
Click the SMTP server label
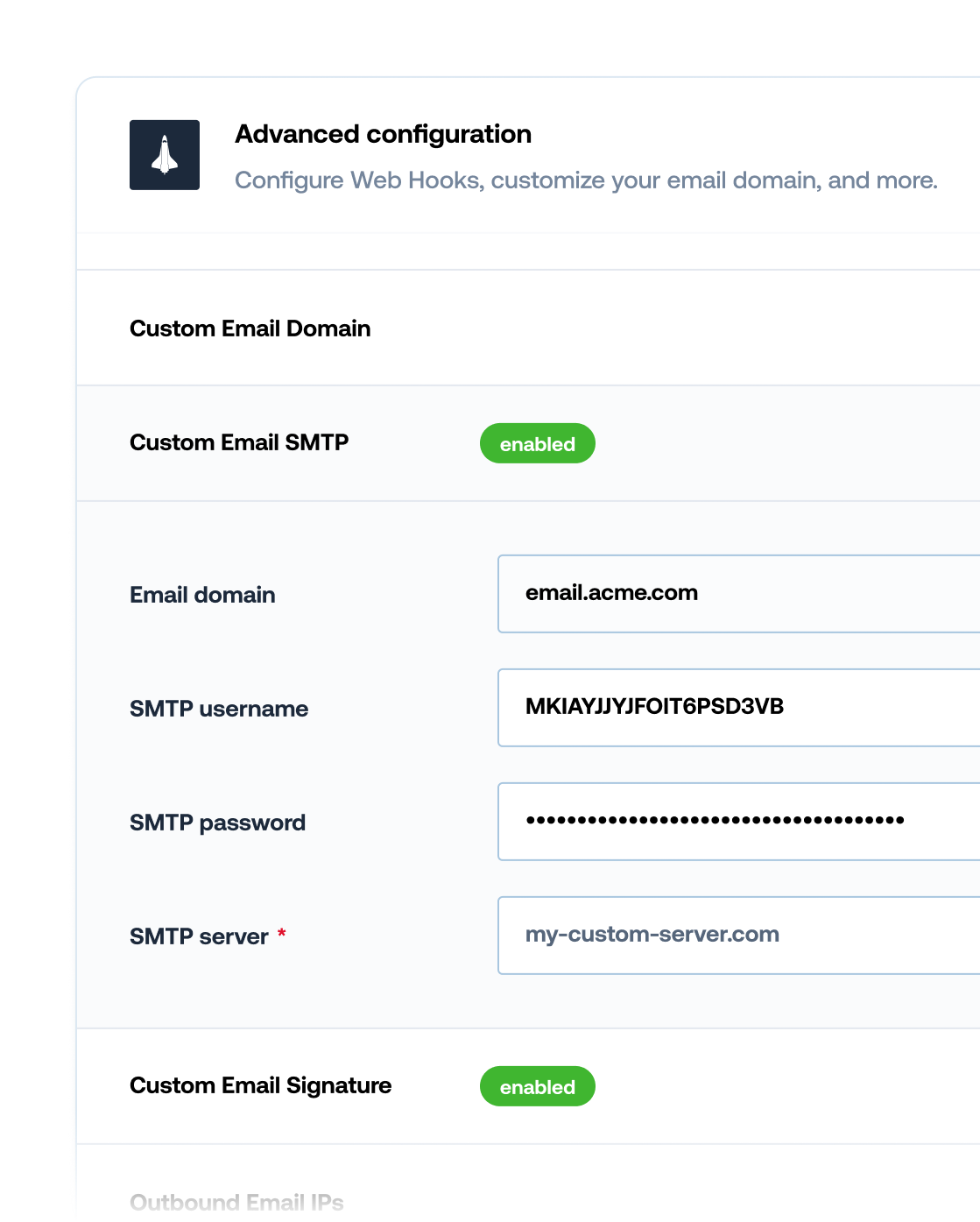tap(199, 936)
